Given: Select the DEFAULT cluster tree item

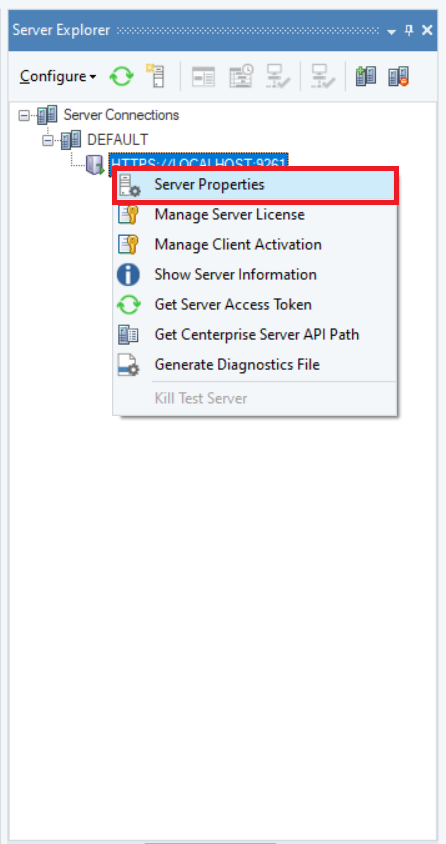Looking at the screenshot, I should click(x=117, y=140).
